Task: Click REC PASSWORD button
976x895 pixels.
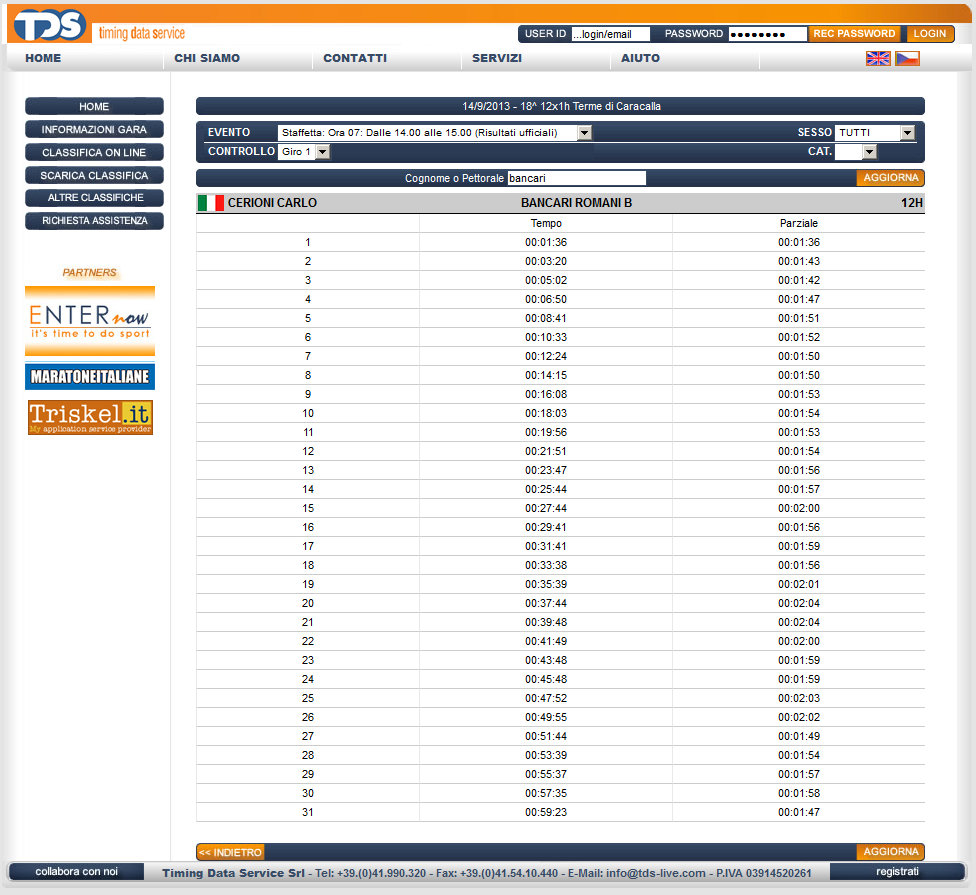Action: [854, 34]
